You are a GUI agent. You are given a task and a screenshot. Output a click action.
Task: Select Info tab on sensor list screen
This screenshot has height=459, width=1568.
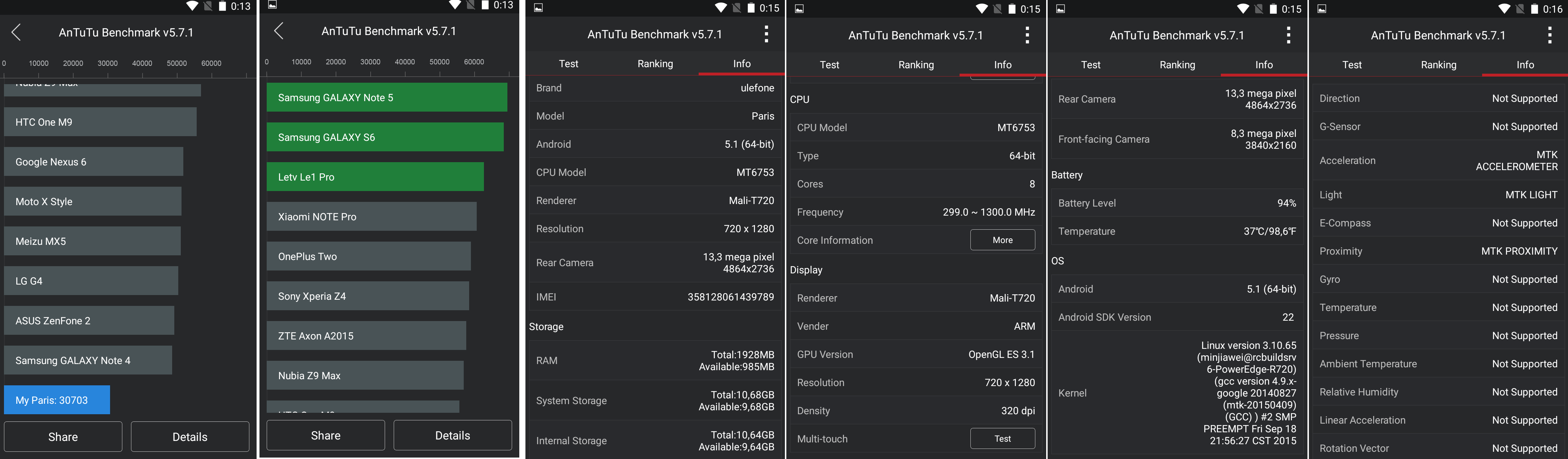[1525, 65]
